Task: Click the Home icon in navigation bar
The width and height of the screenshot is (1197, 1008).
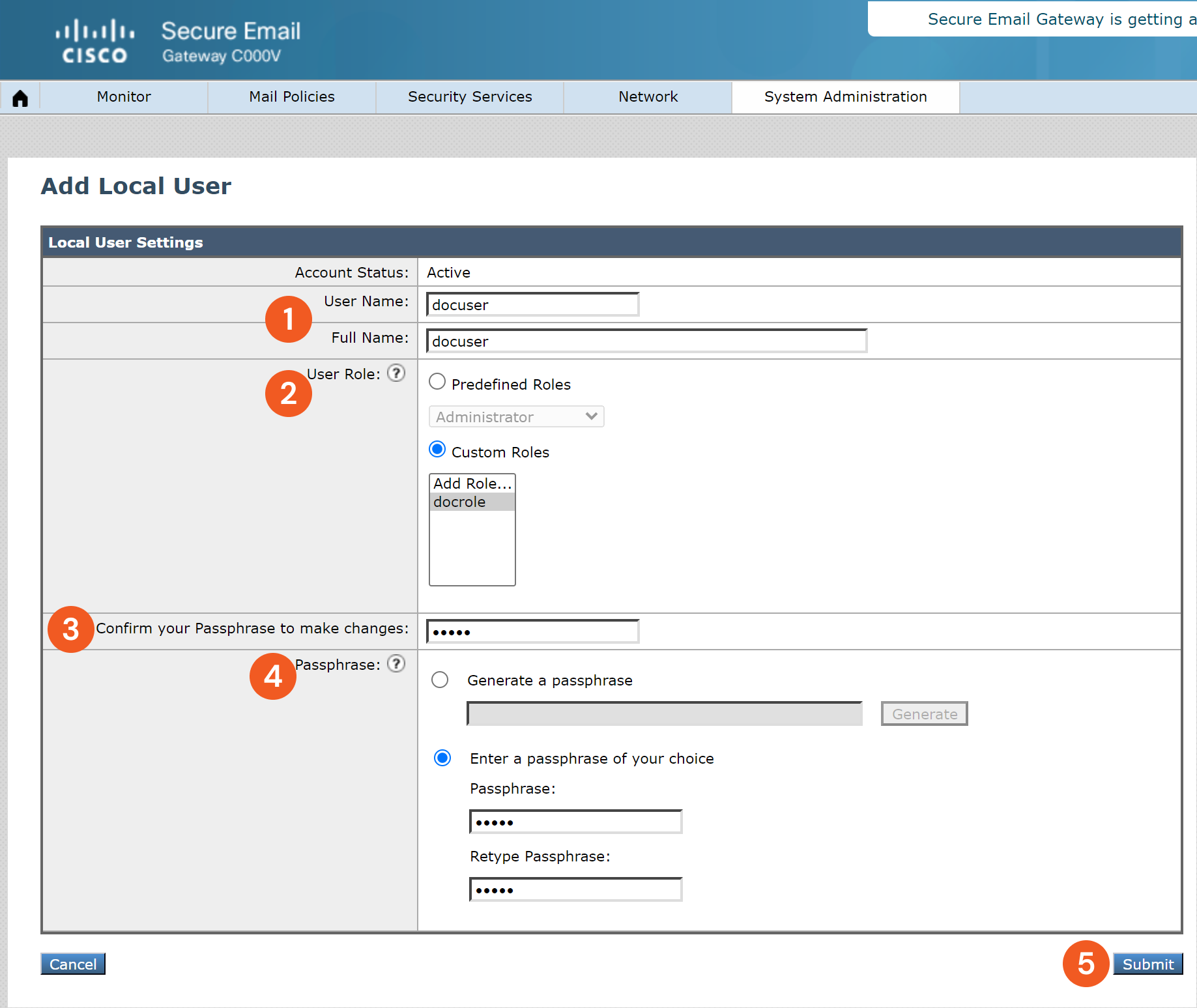Action: pyautogui.click(x=20, y=98)
